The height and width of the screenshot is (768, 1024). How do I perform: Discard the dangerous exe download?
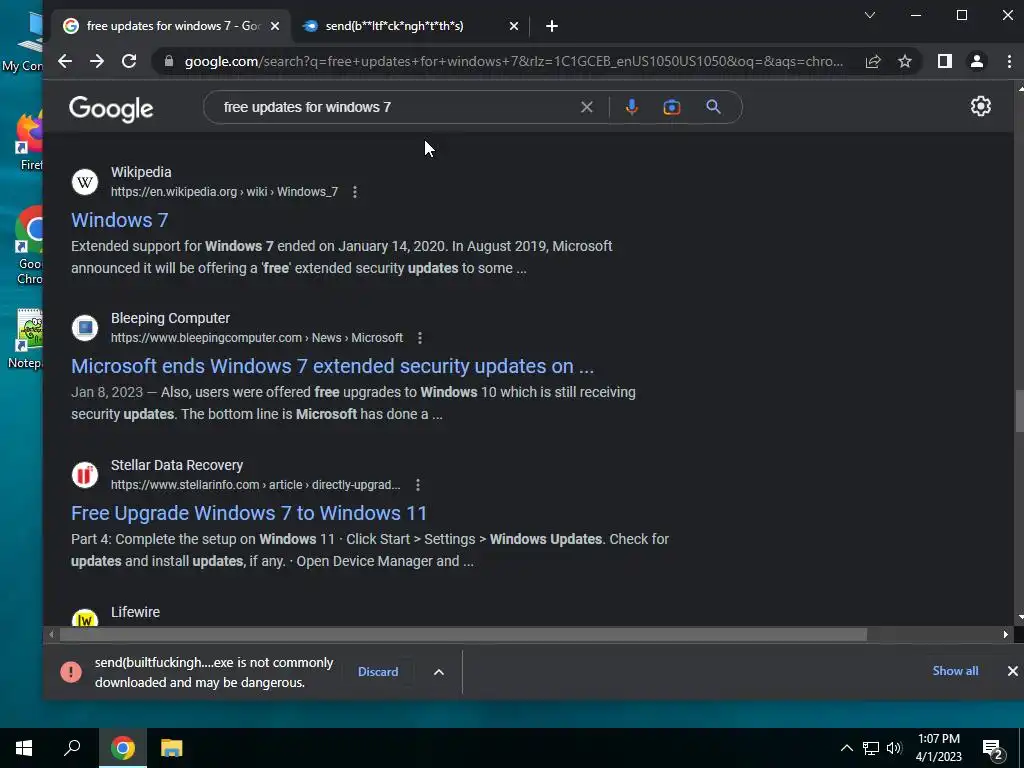click(x=378, y=671)
